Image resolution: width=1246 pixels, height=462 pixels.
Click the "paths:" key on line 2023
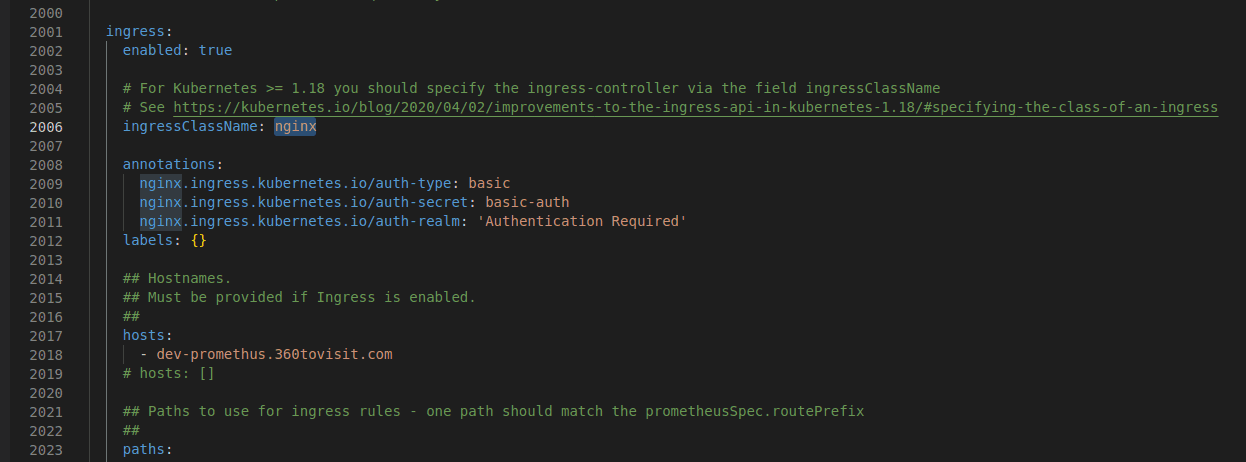pyautogui.click(x=148, y=451)
